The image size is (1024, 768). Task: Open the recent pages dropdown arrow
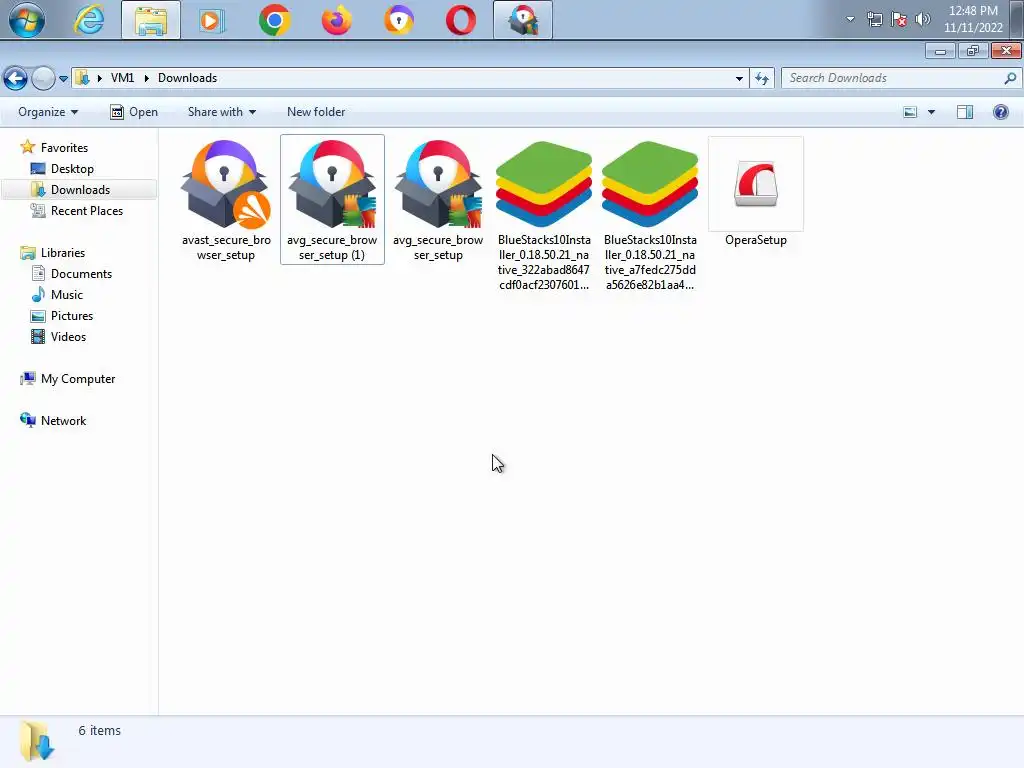click(x=63, y=78)
